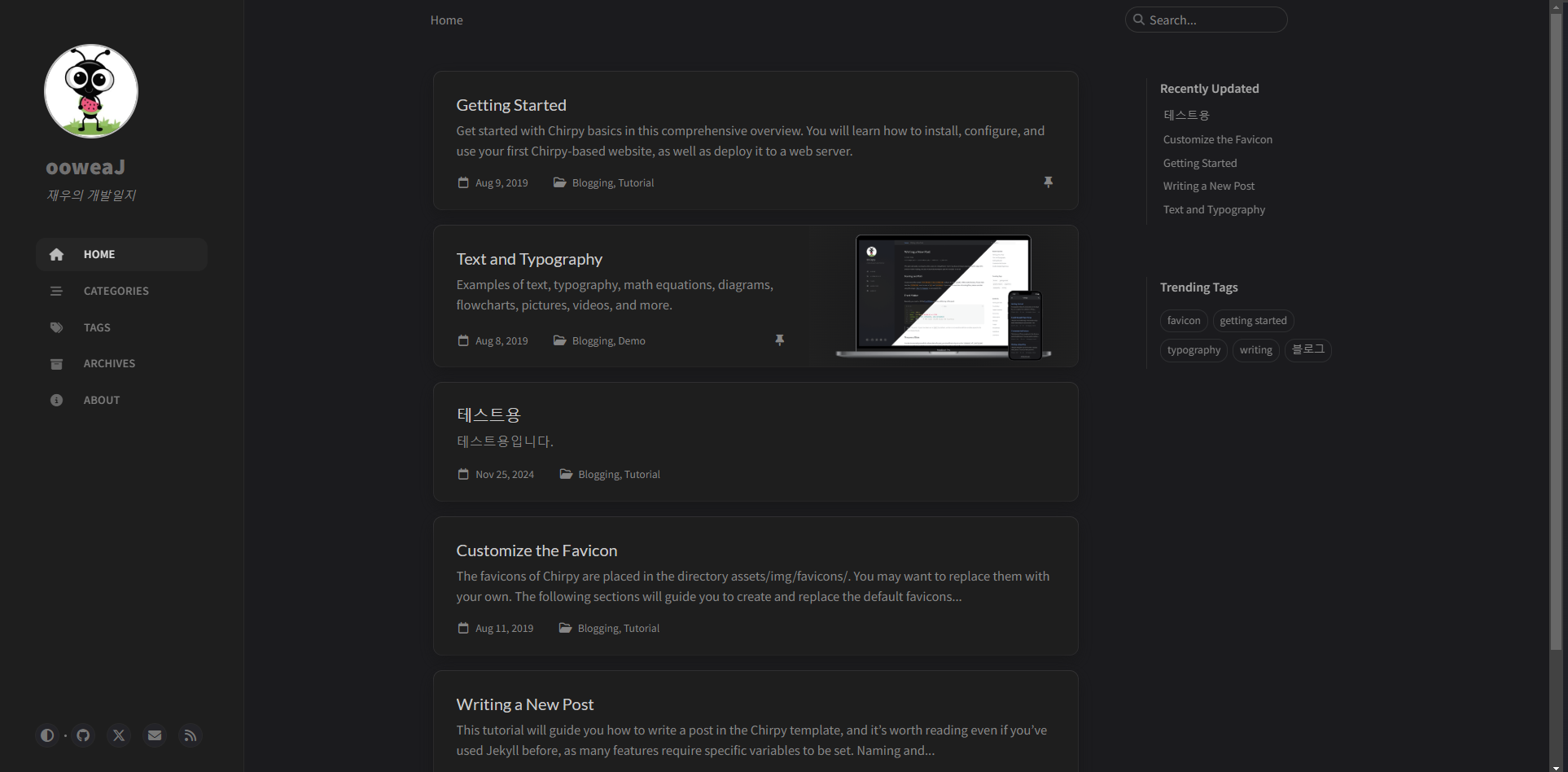
Task: Toggle dark/light mode switch icon
Action: click(x=47, y=735)
